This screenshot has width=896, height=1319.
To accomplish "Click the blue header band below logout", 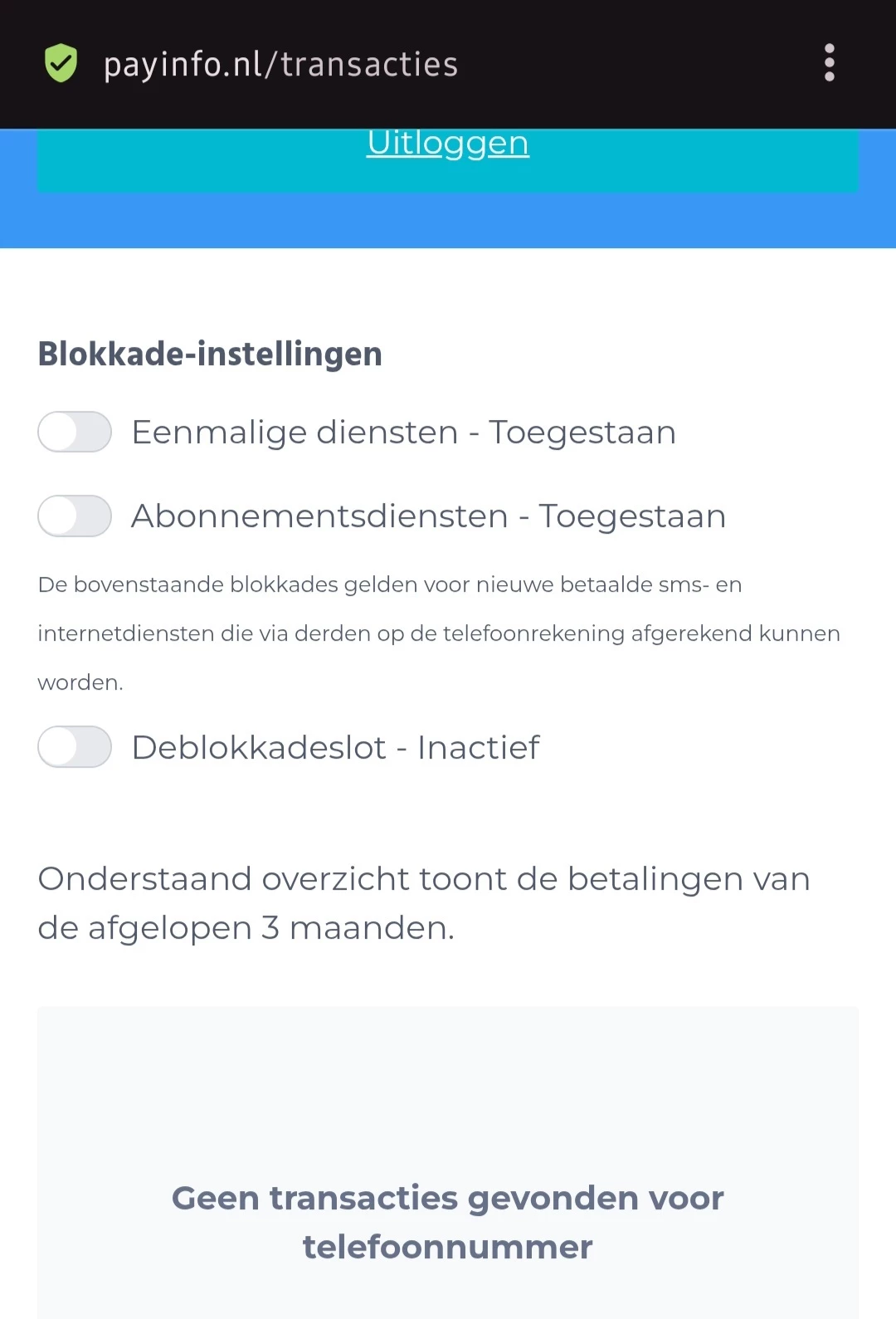I will click(448, 221).
